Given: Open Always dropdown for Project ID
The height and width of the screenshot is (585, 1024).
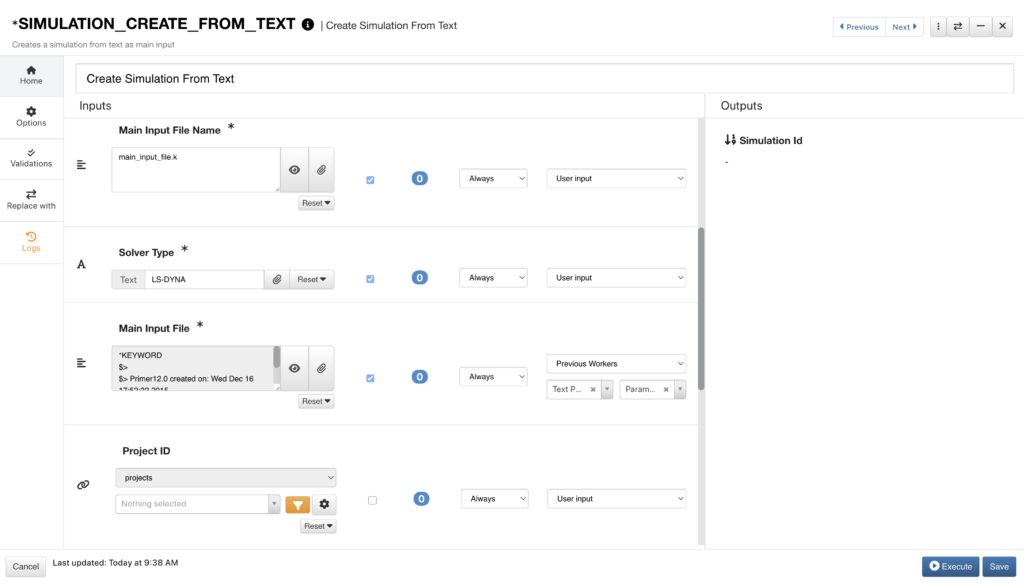Looking at the screenshot, I should (x=494, y=499).
